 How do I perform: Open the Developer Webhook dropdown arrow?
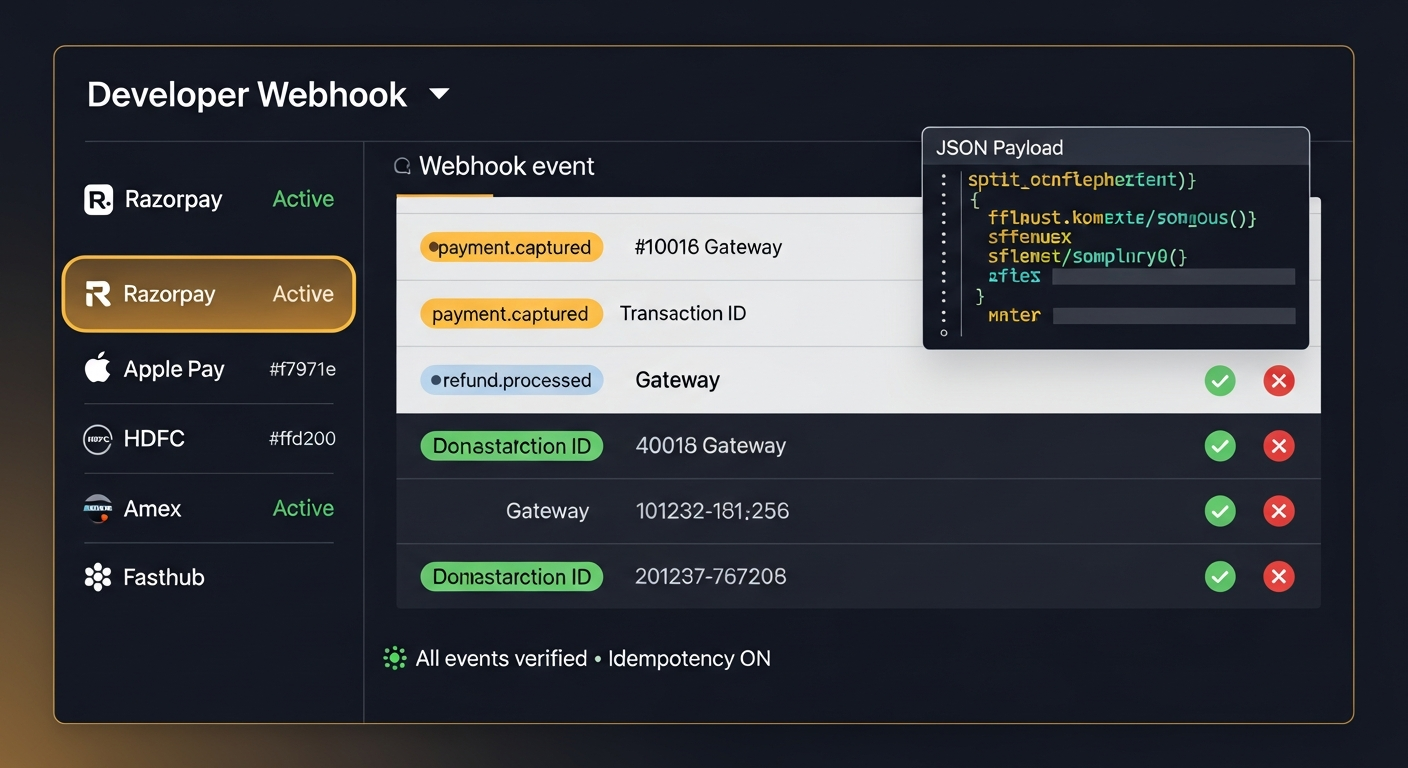[x=439, y=94]
